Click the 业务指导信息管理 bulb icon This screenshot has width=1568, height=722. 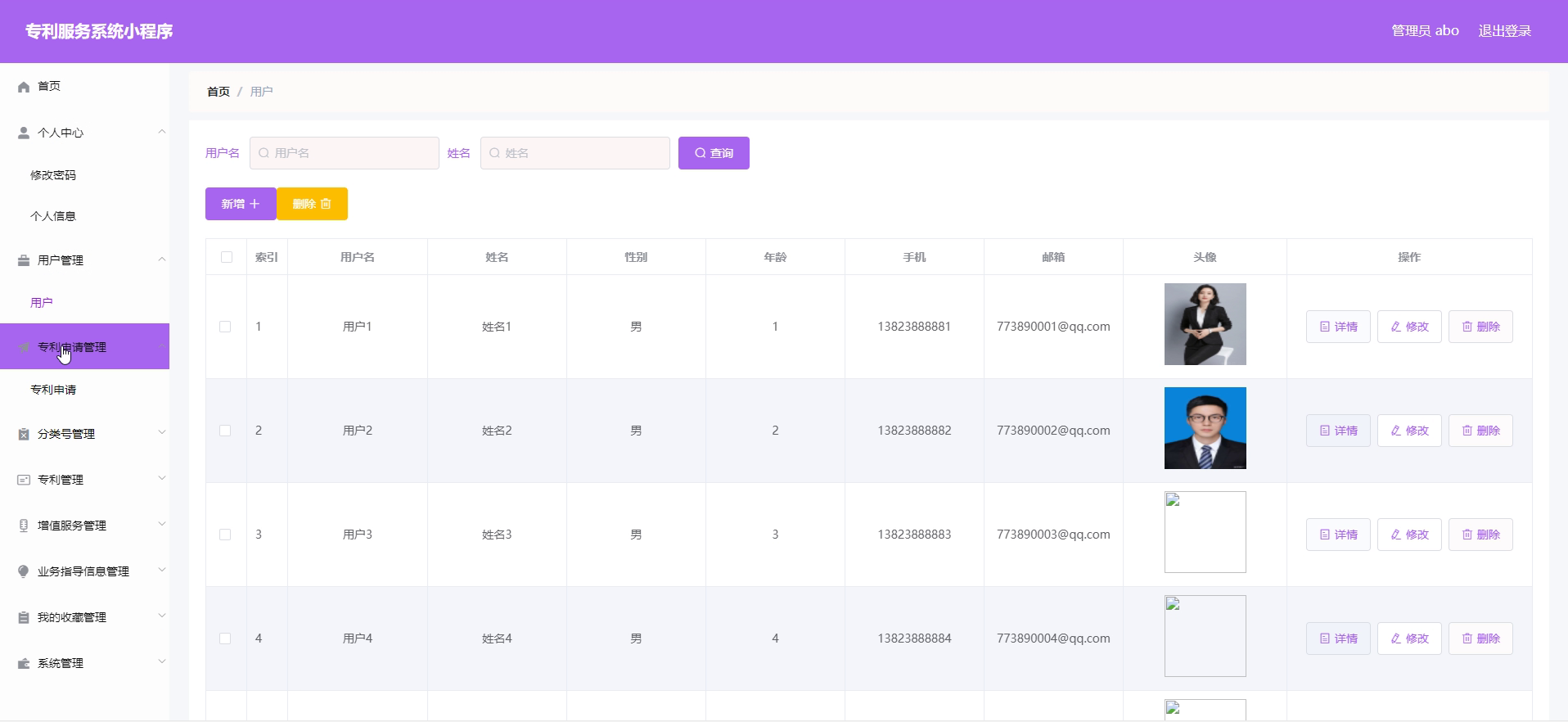point(24,571)
